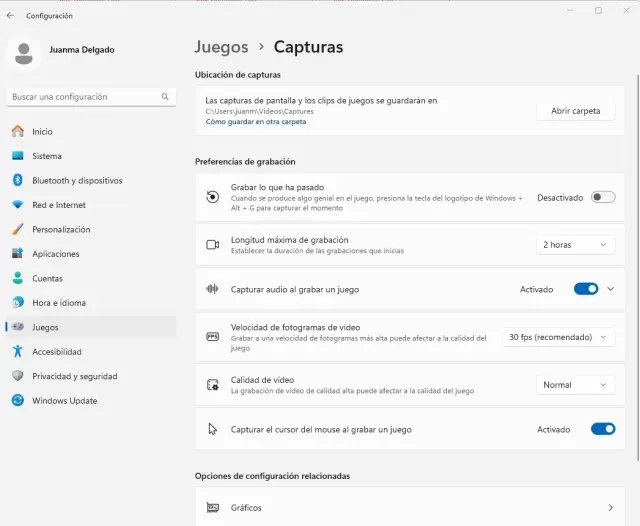Click the Personalización paintbrush icon
This screenshot has height=526, width=640.
click(x=17, y=229)
